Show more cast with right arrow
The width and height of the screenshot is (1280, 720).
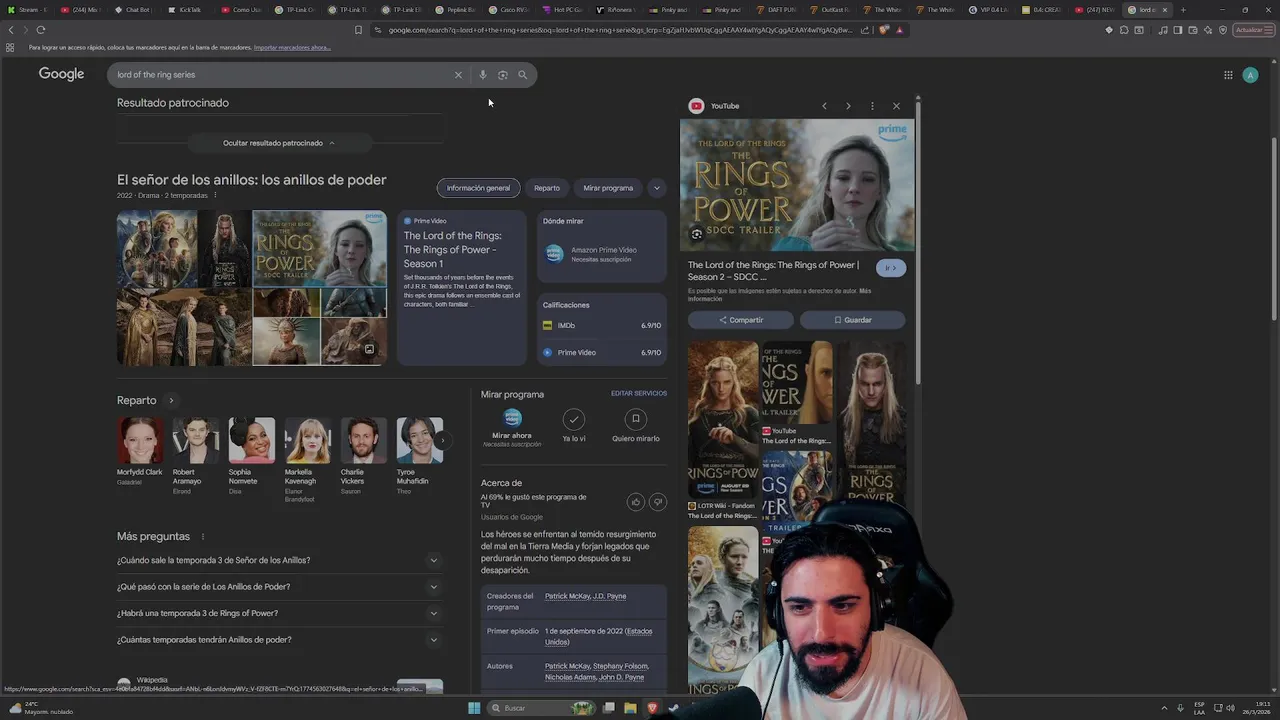click(x=442, y=440)
